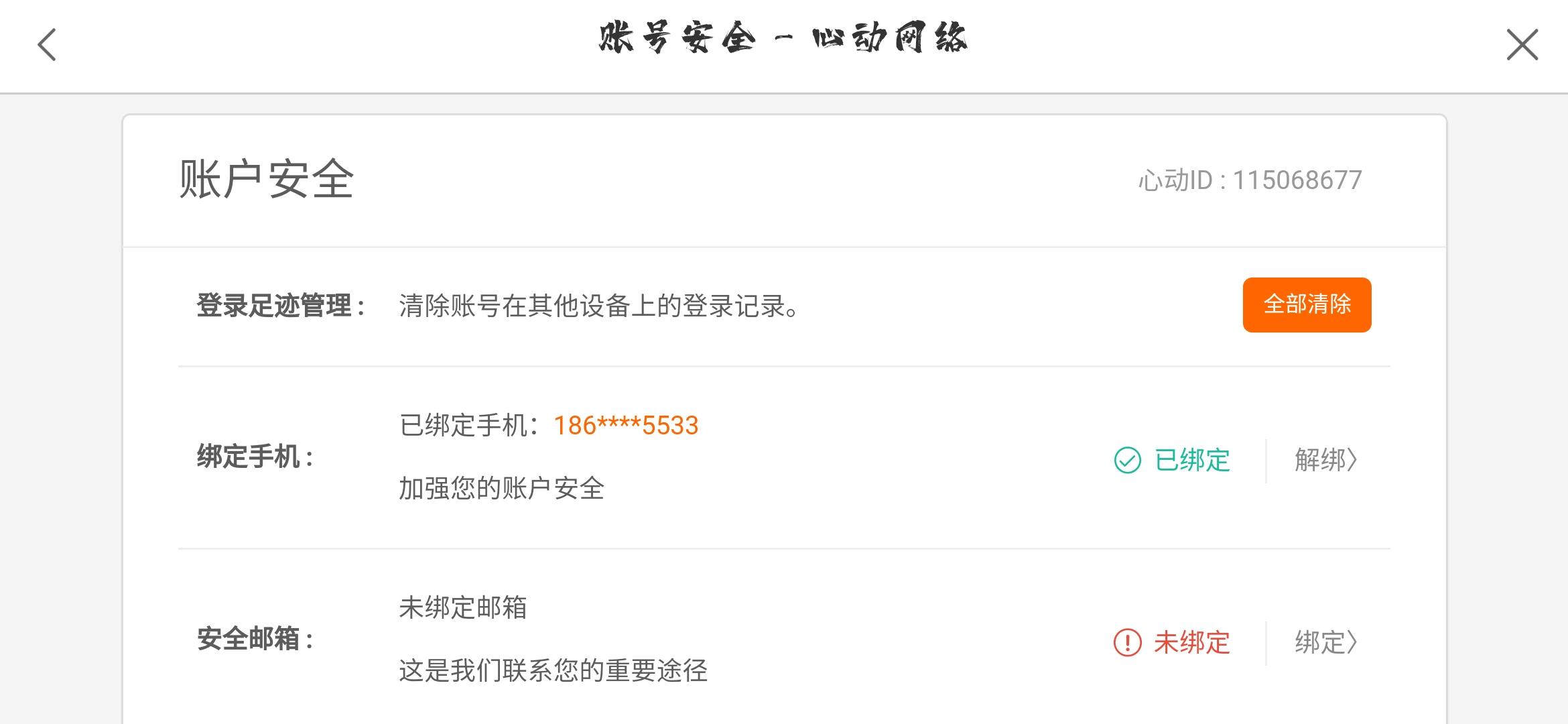The height and width of the screenshot is (724, 1568).
Task: Click the 心动ID 115068677 text
Action: pyautogui.click(x=1250, y=180)
